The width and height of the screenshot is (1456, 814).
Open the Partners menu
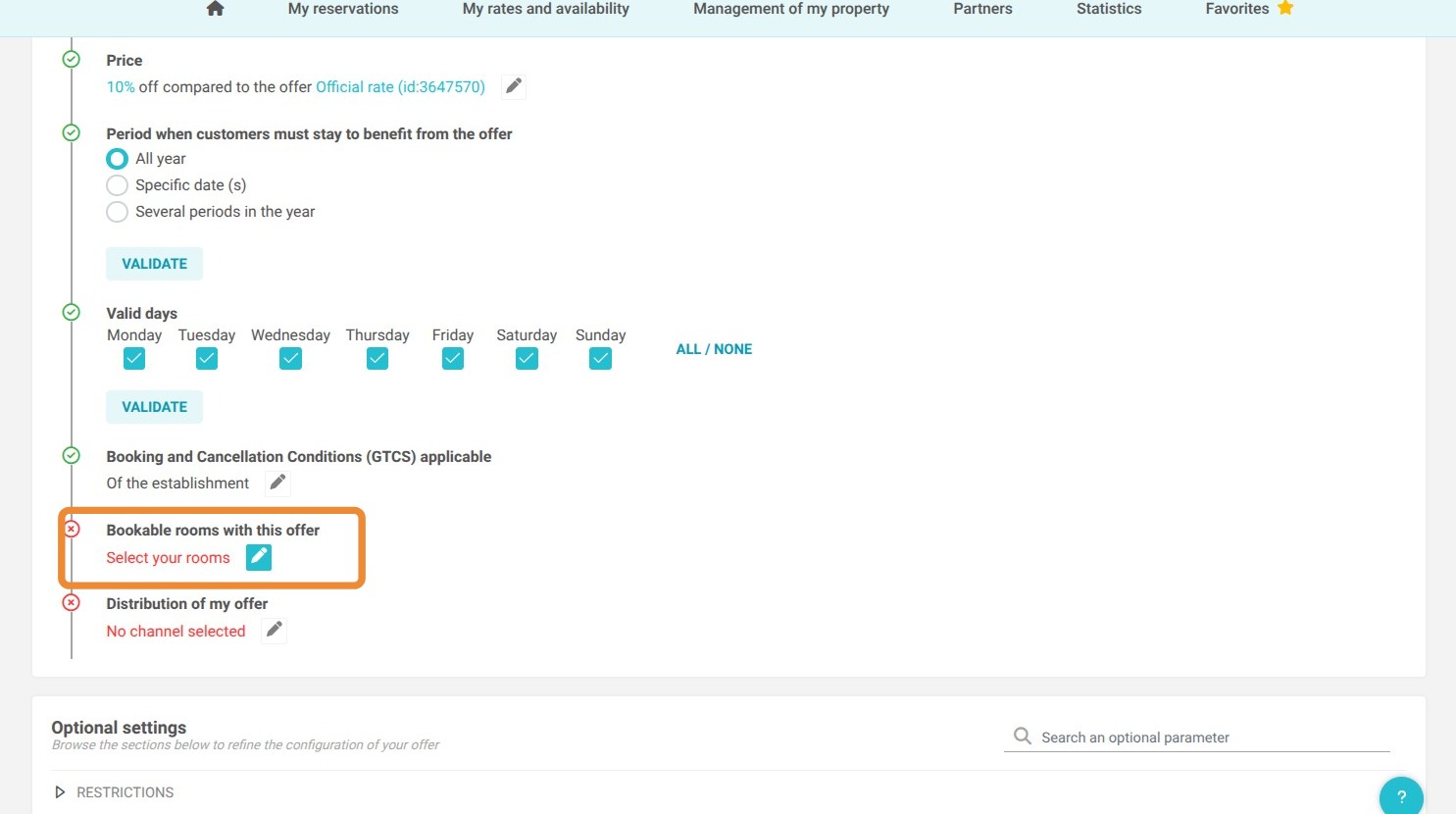(x=982, y=9)
